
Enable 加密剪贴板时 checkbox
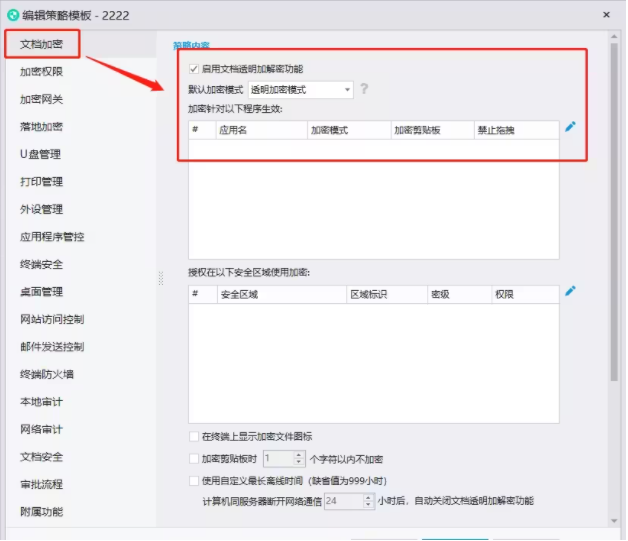(x=194, y=459)
